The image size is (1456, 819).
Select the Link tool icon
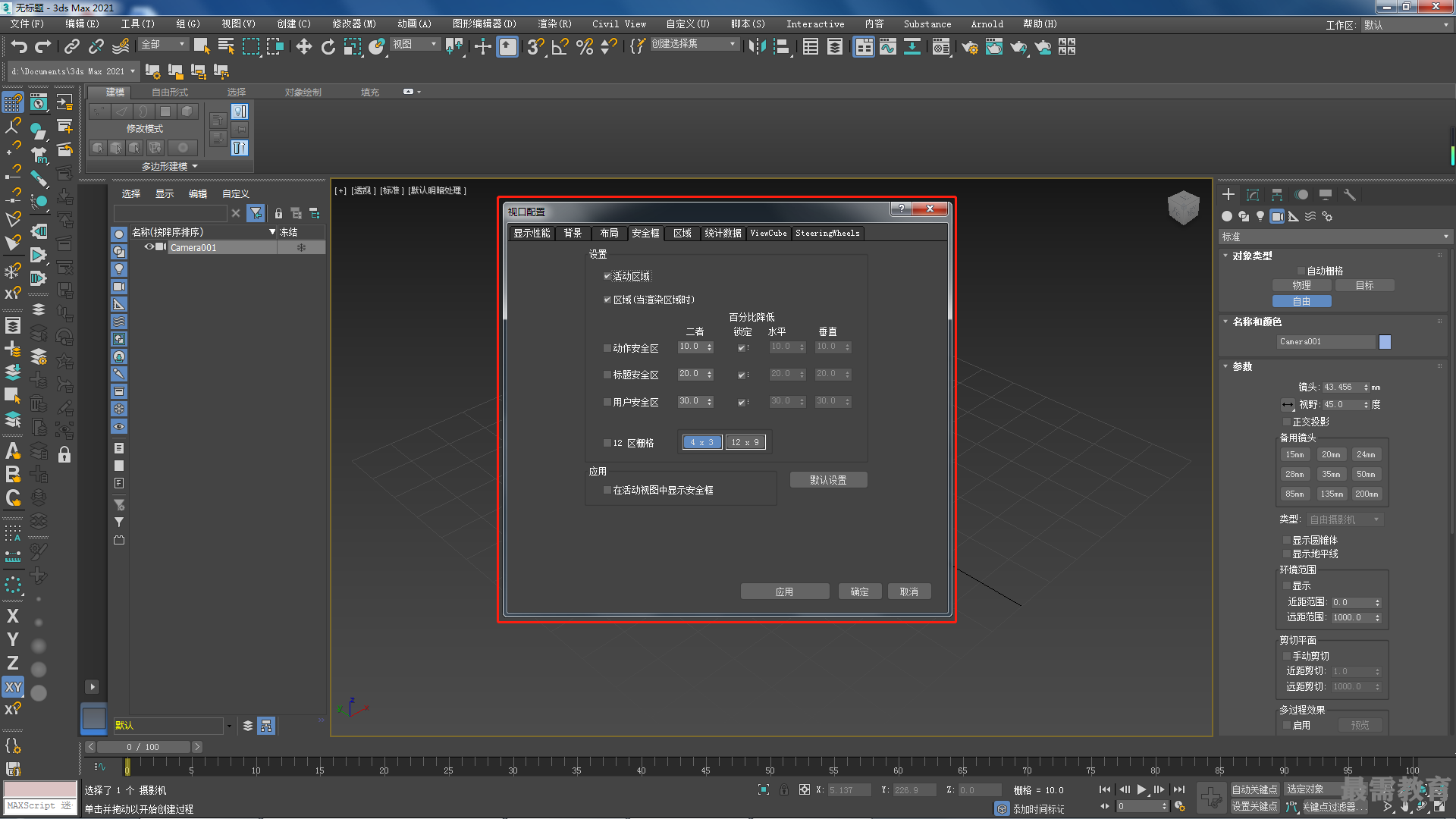71,47
